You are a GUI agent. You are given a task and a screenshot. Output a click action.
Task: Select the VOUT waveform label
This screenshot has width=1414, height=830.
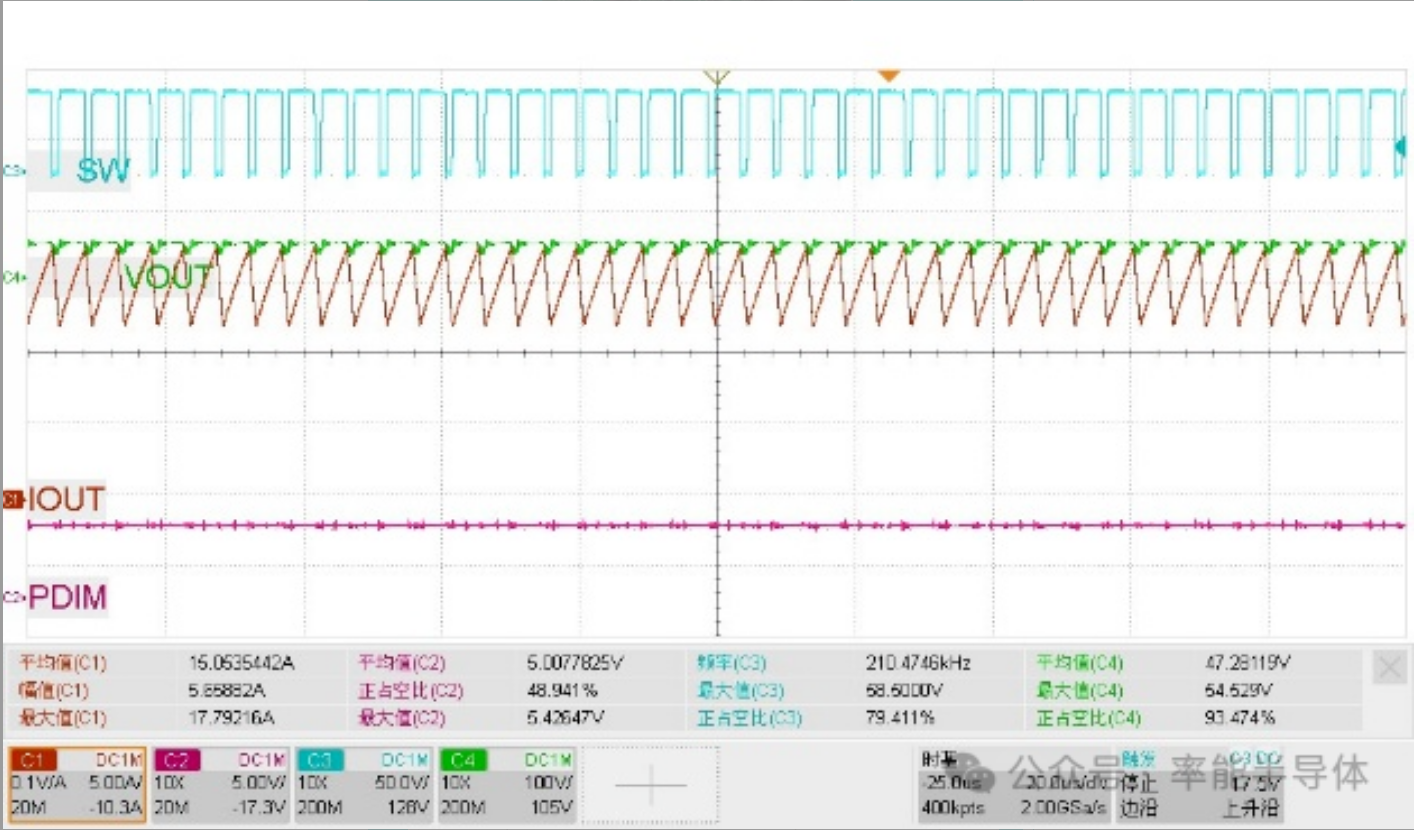(x=167, y=276)
